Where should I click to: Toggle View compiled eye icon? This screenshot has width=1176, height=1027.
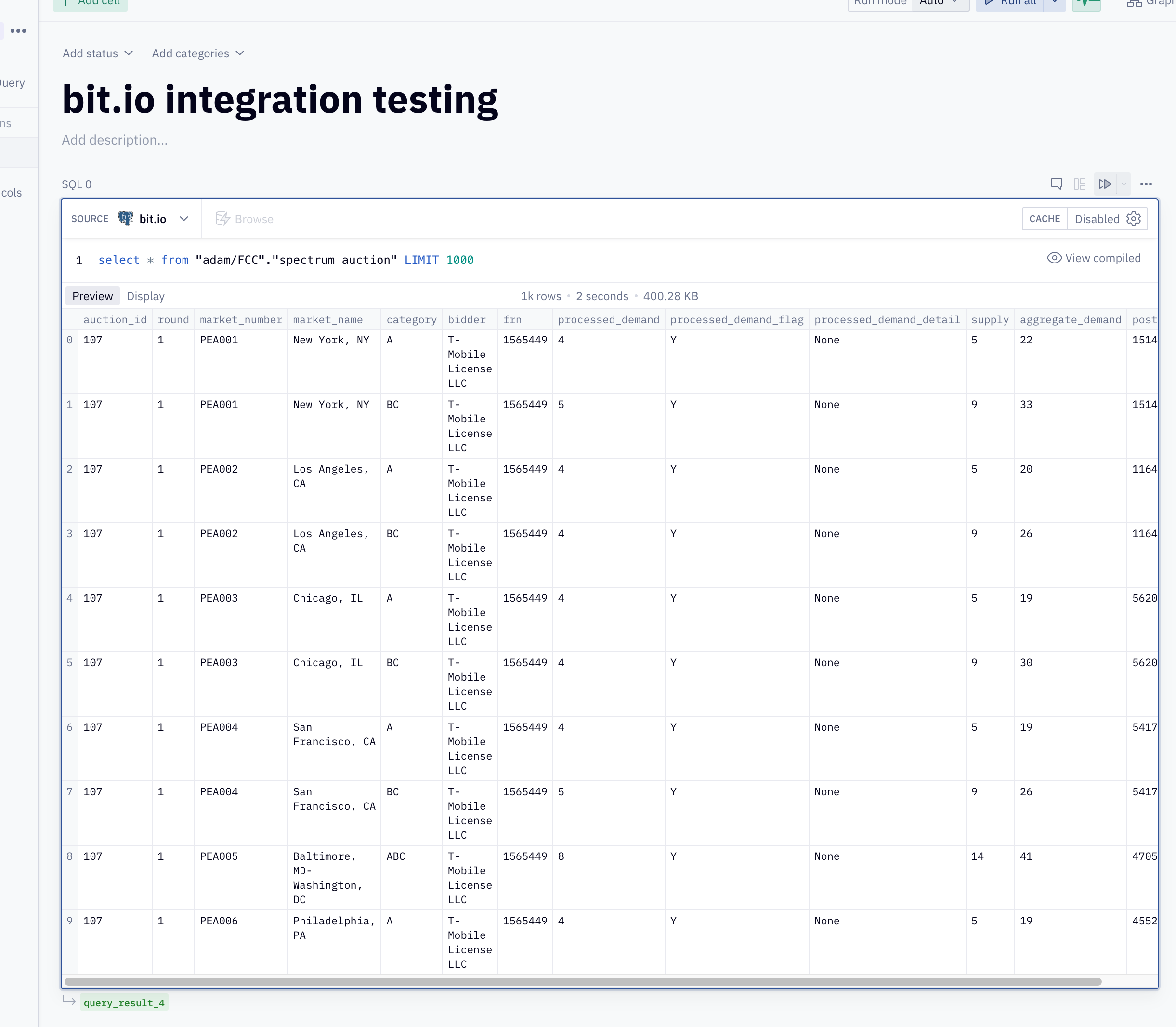[x=1054, y=258]
